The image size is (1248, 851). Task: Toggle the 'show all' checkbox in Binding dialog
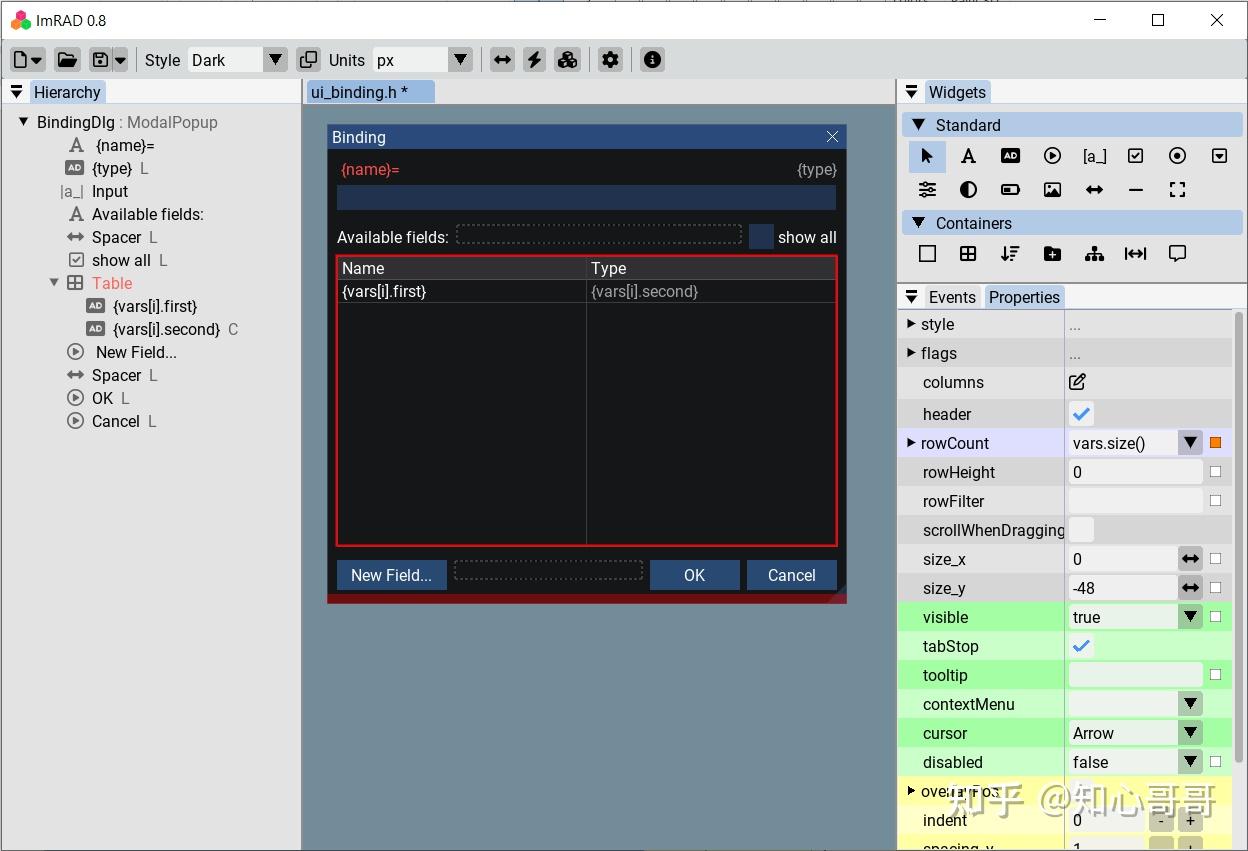coord(762,237)
